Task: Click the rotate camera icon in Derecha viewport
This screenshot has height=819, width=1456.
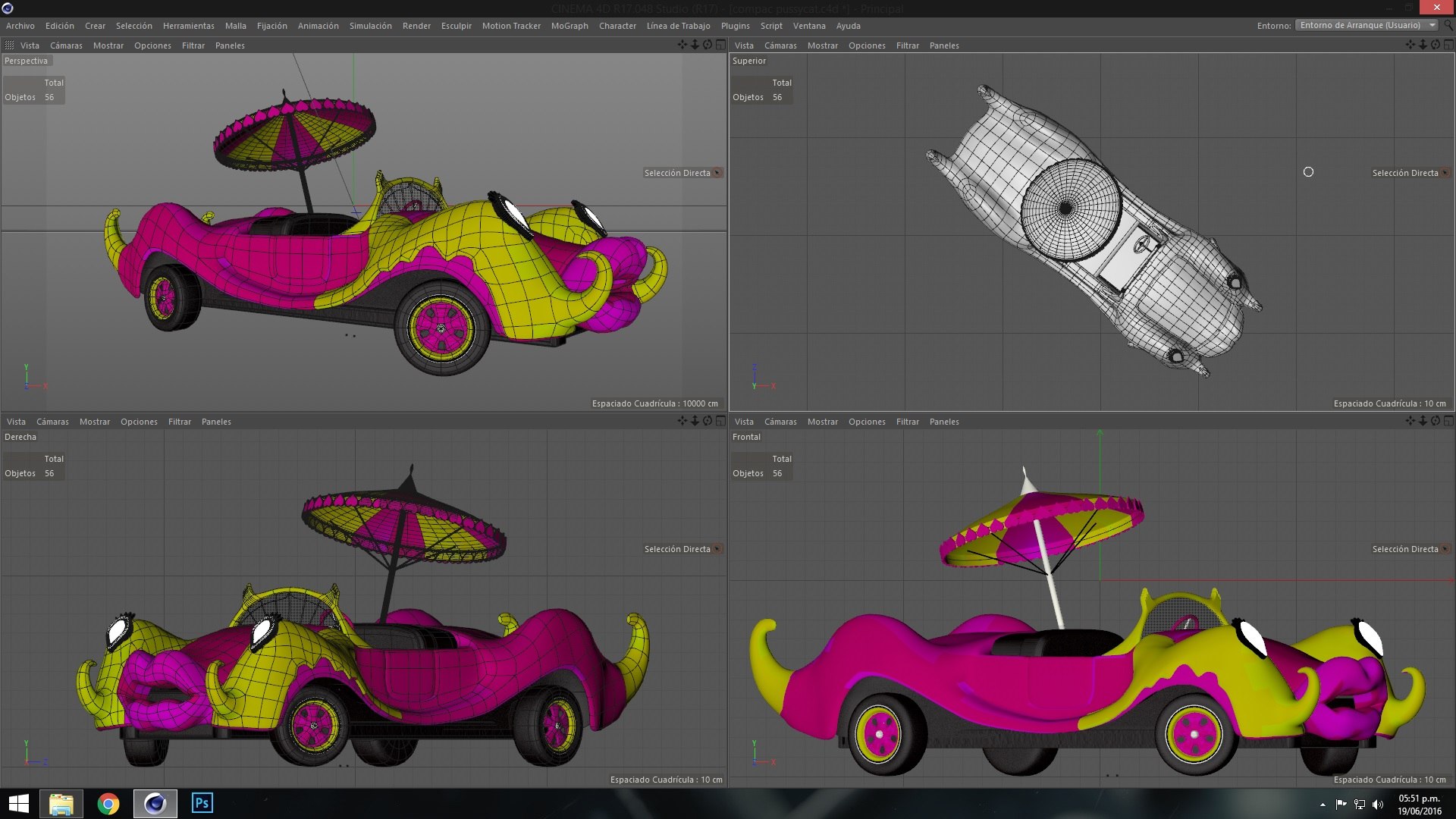Action: coord(708,421)
